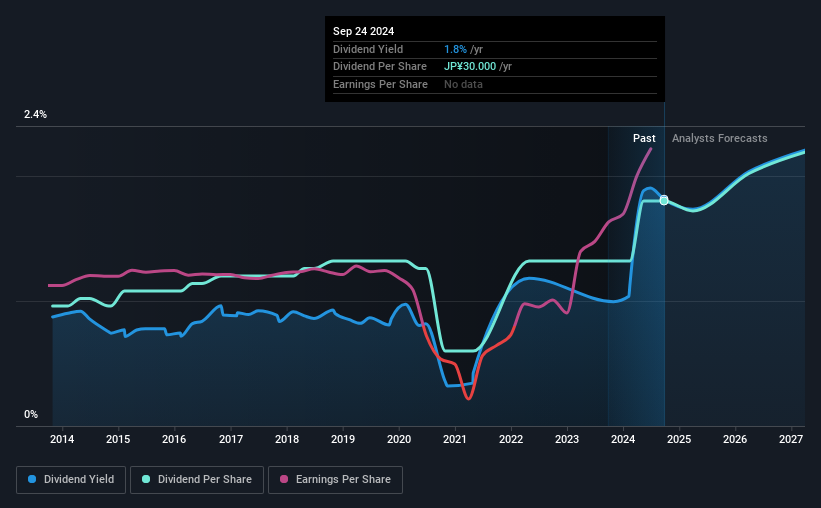Click the 2021 x-axis label
821x508 pixels.
point(454,439)
